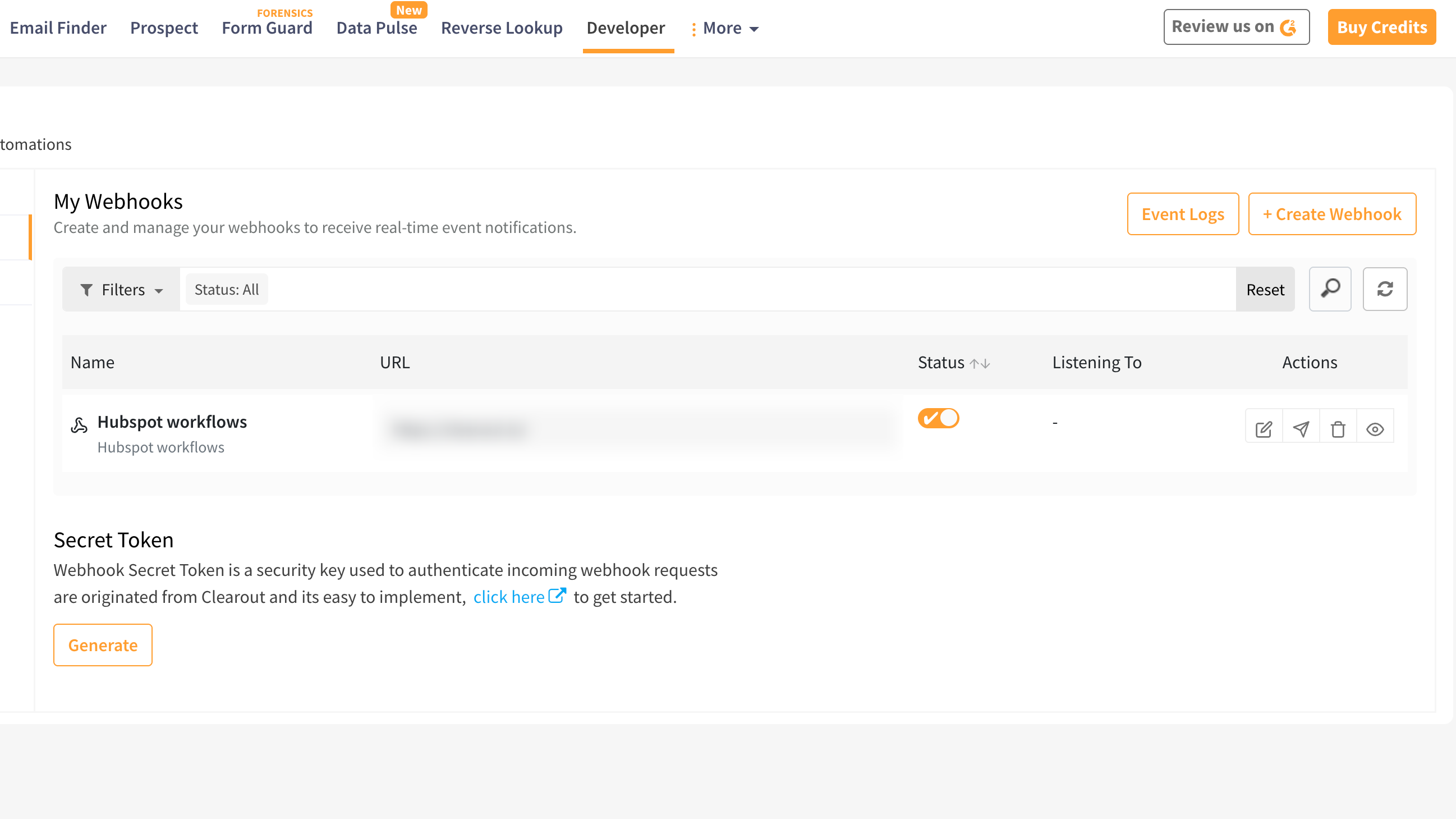Open Event Logs
Screen dimensions: 1456x819
point(1182,214)
